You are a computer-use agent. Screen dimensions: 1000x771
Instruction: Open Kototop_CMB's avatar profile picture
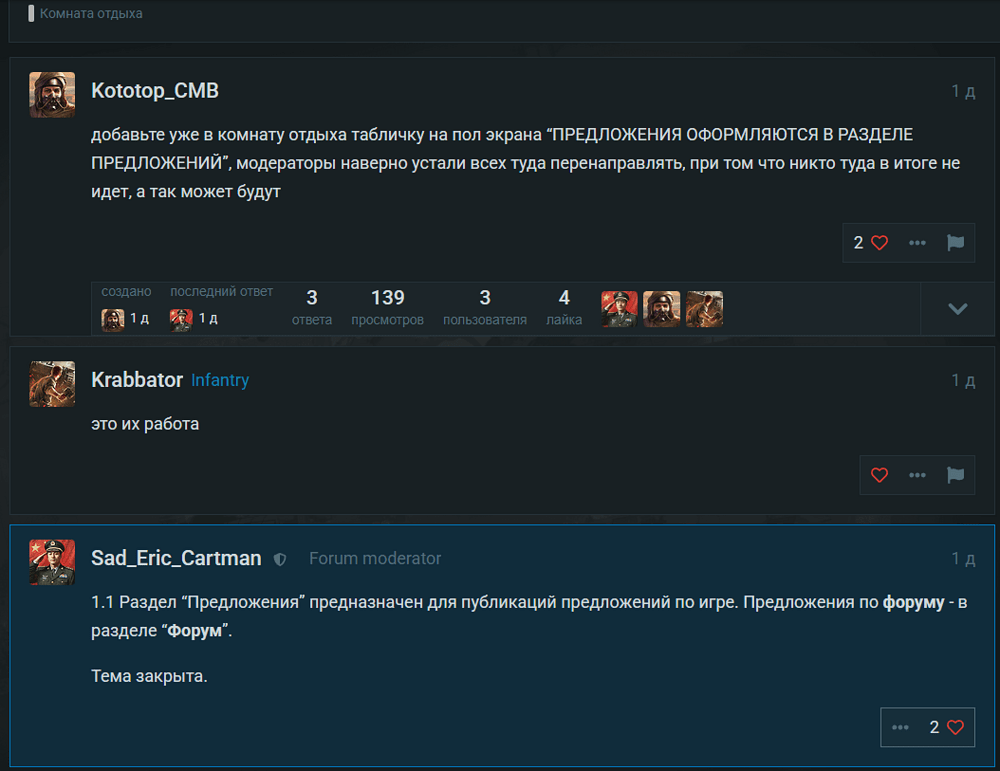[x=52, y=94]
